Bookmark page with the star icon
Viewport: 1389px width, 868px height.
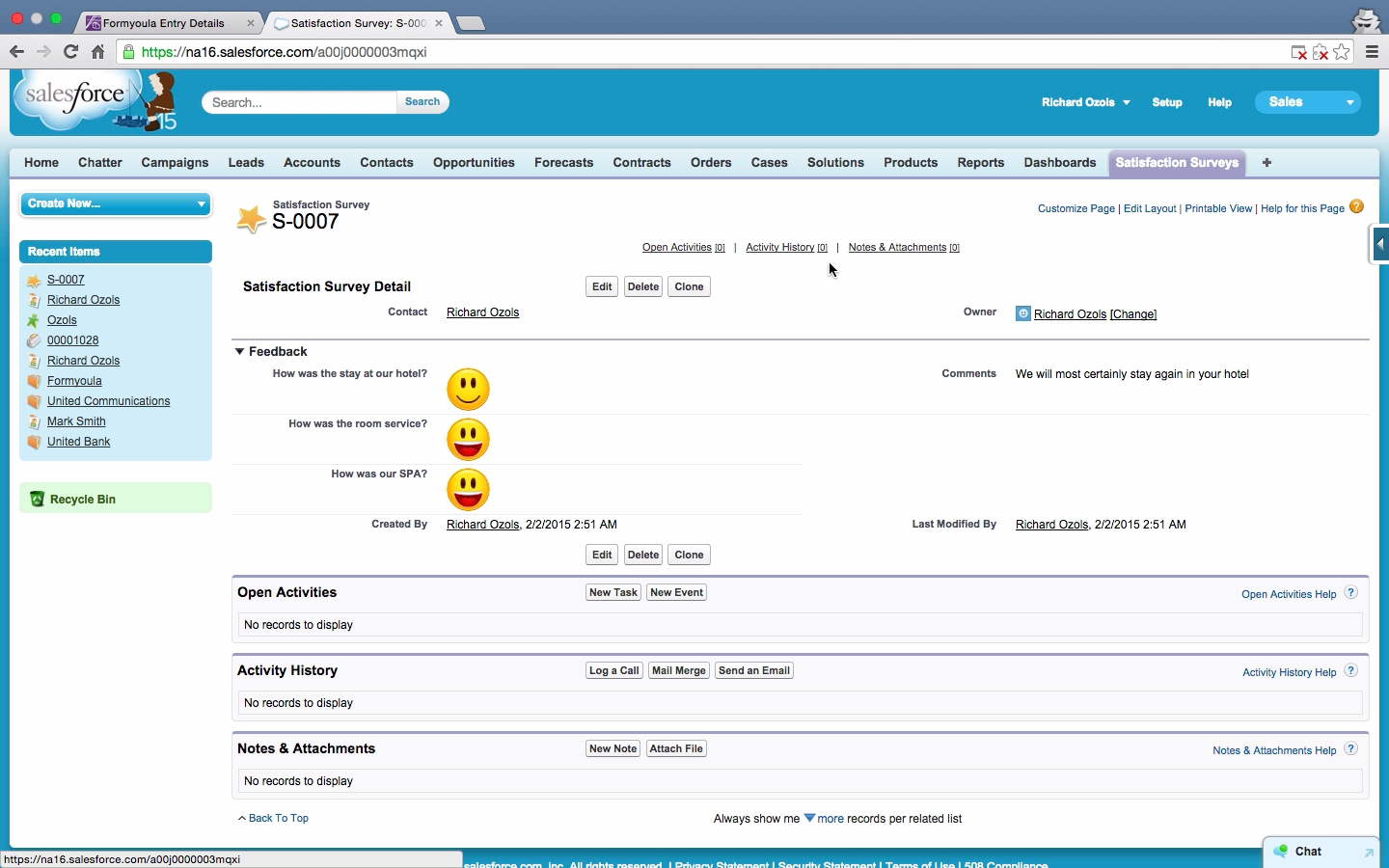(x=1342, y=52)
